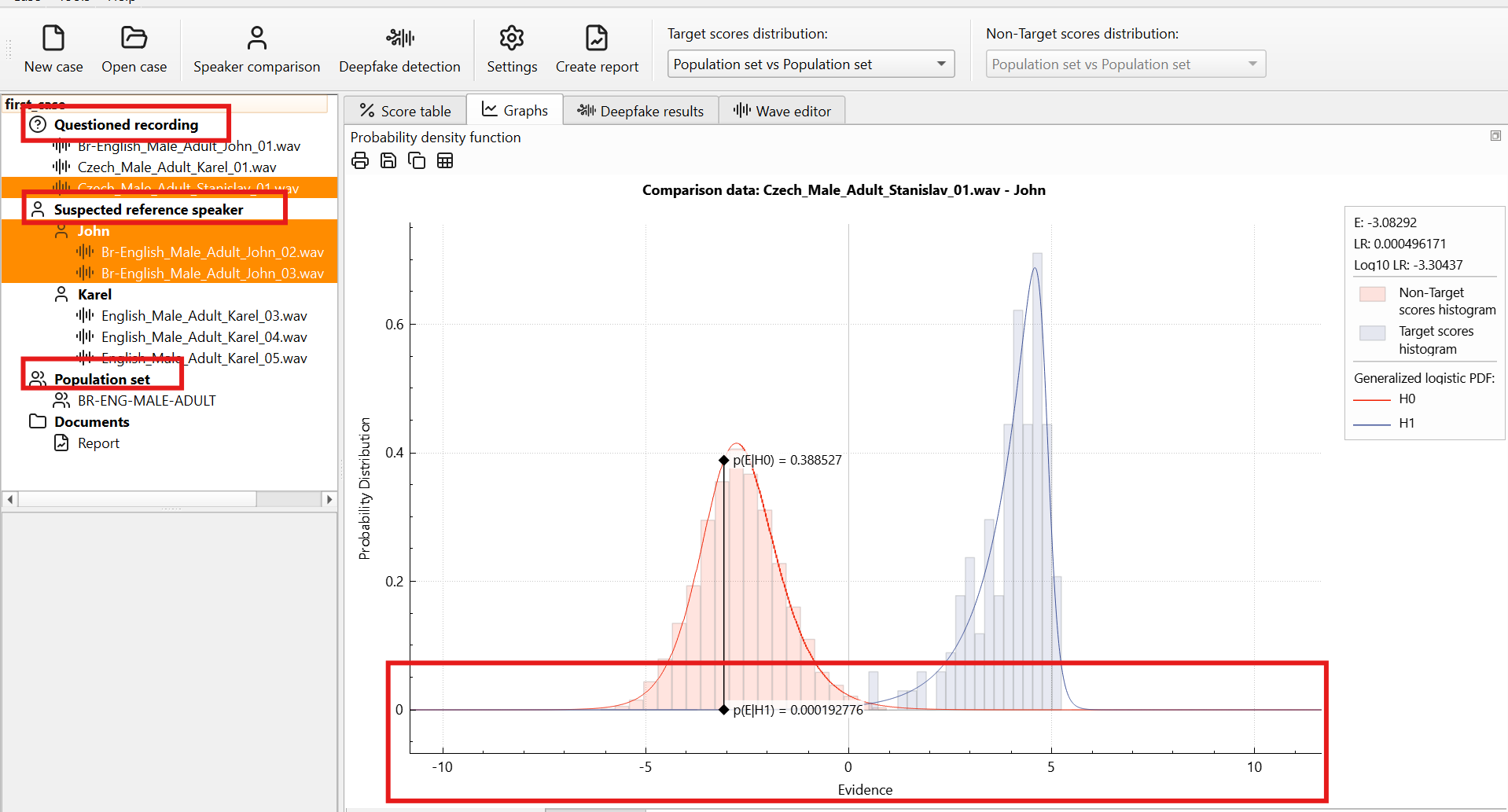Select speaker Karel in the tree
The height and width of the screenshot is (812, 1508).
(94, 295)
